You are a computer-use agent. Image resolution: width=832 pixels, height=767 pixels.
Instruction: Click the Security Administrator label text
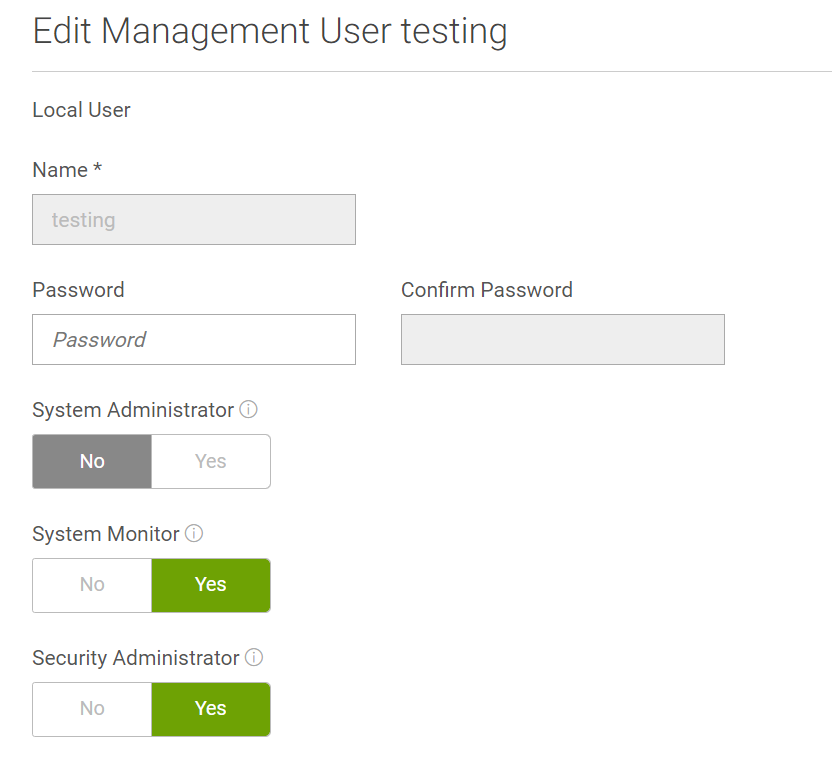tap(135, 658)
